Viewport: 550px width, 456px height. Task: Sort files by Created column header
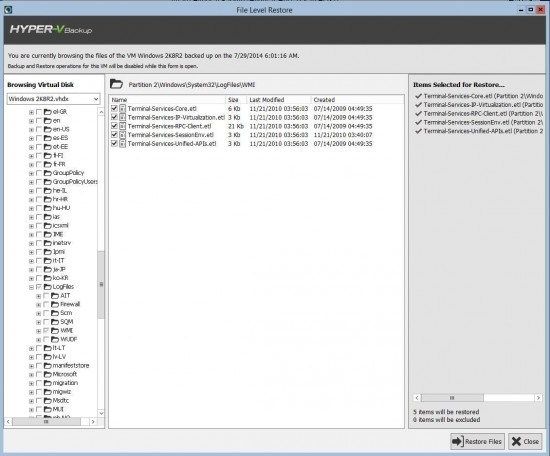click(x=357, y=100)
